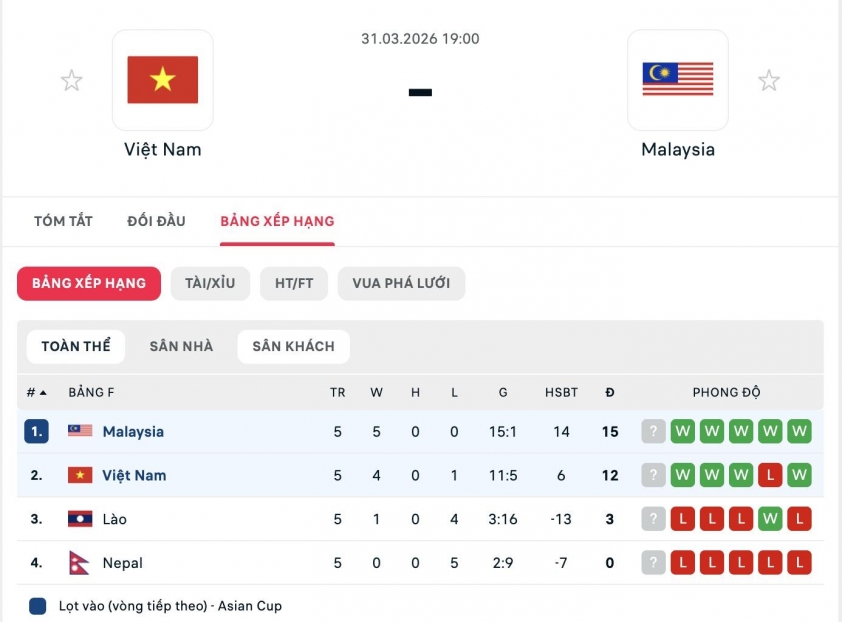The image size is (842, 622).
Task: Select the TOÀN THỂ standings filter
Action: pos(75,346)
